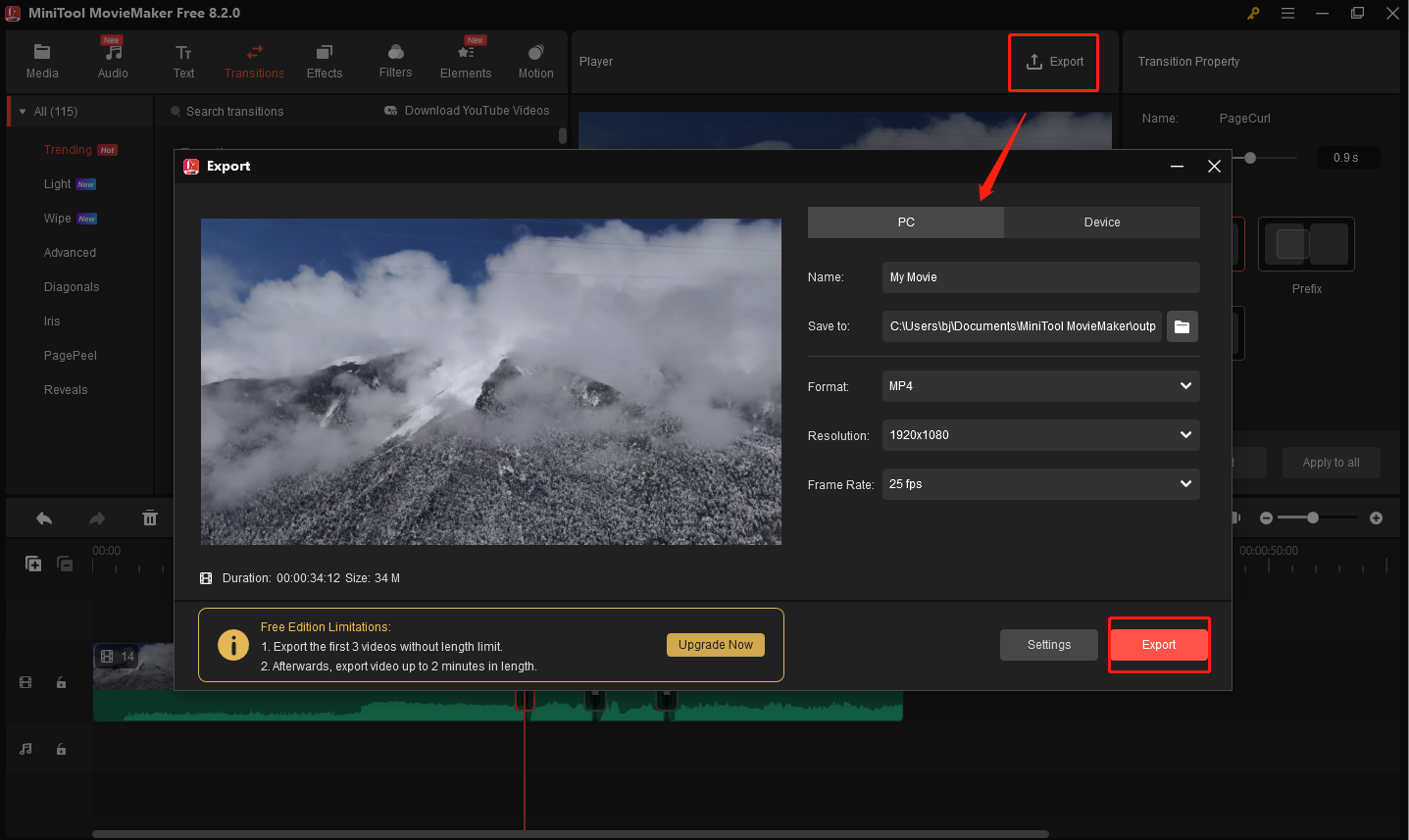Open the Resolution dropdown showing 1920x1080

coord(1041,435)
